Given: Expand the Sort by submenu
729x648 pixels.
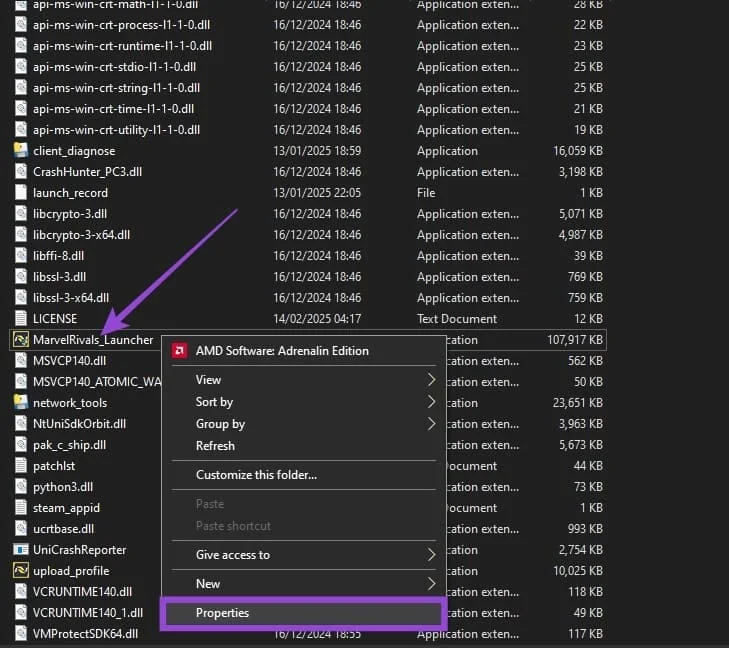Looking at the screenshot, I should [x=431, y=402].
